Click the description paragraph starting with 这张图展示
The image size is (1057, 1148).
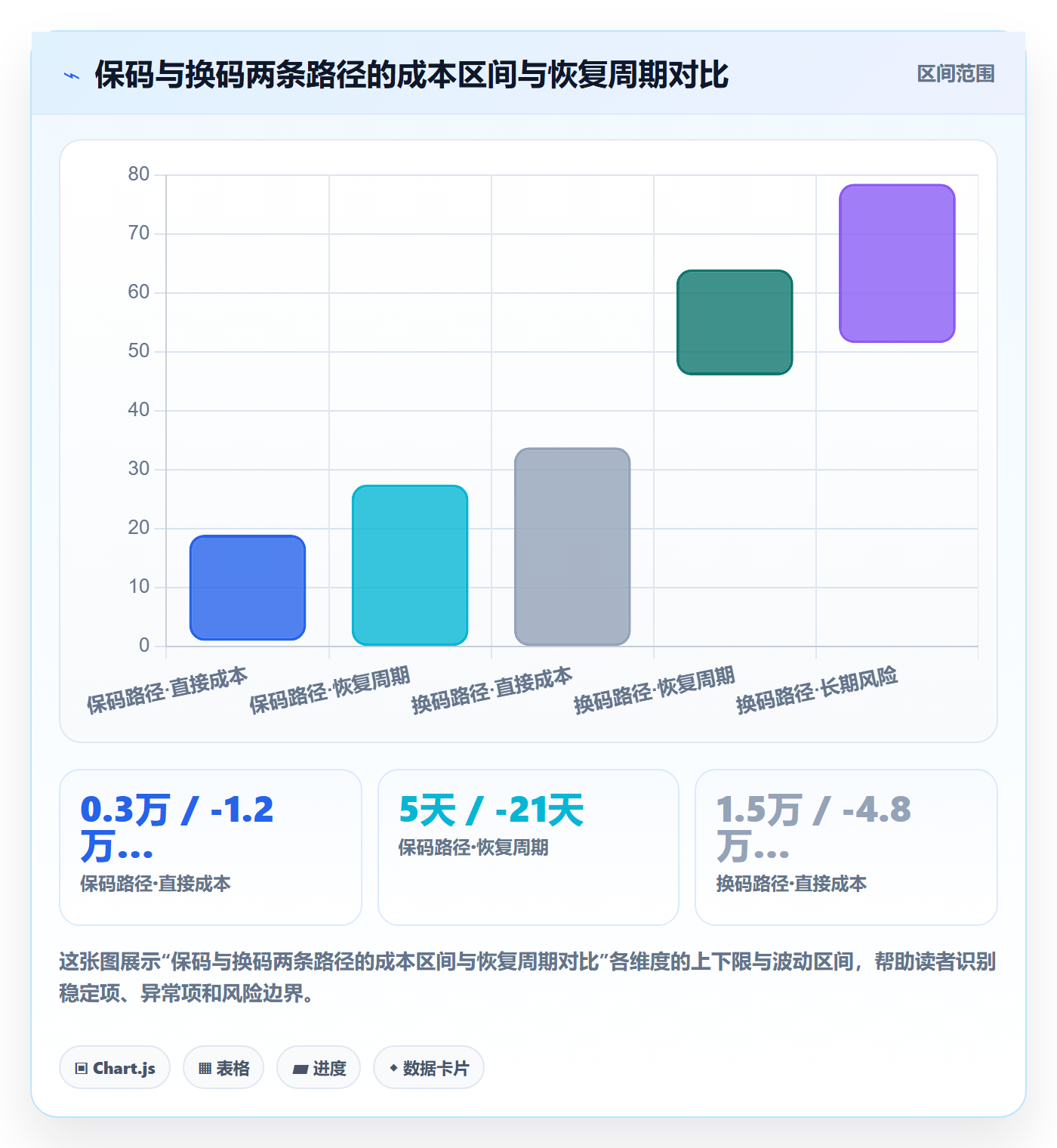point(528,977)
